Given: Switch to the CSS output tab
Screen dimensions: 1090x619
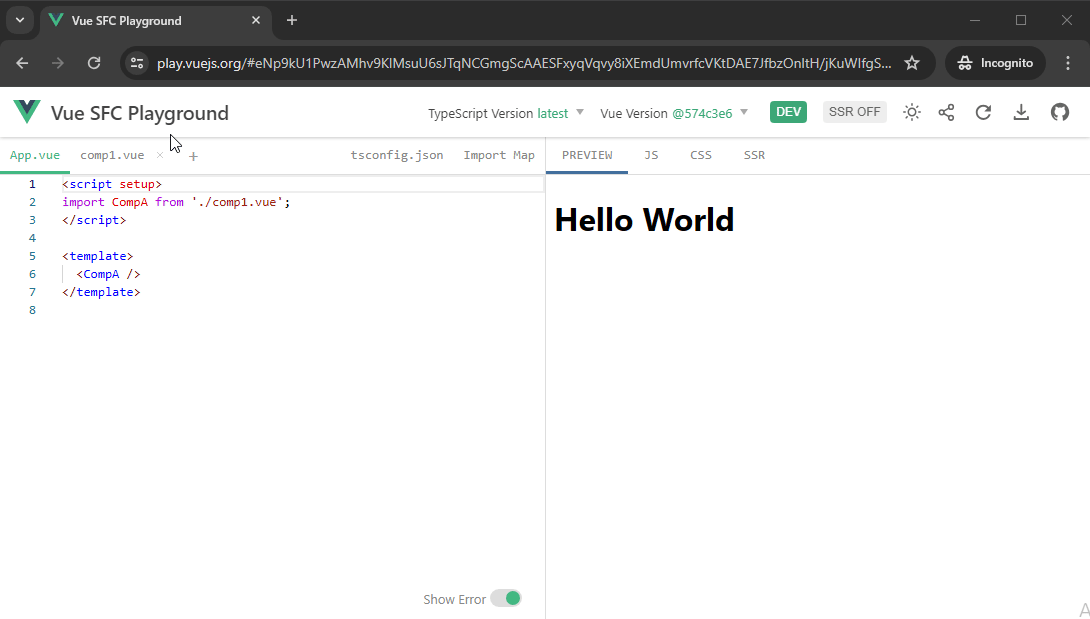Looking at the screenshot, I should [701, 155].
